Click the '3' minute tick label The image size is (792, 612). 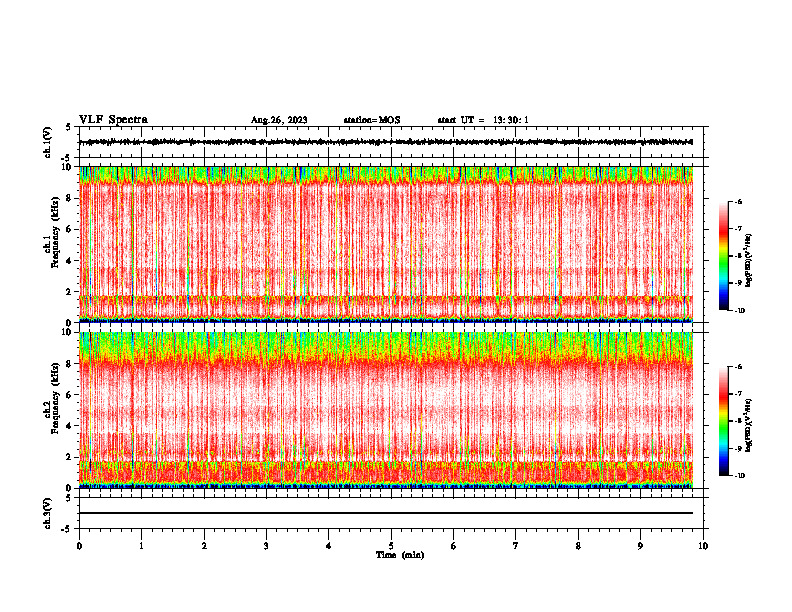(x=266, y=546)
